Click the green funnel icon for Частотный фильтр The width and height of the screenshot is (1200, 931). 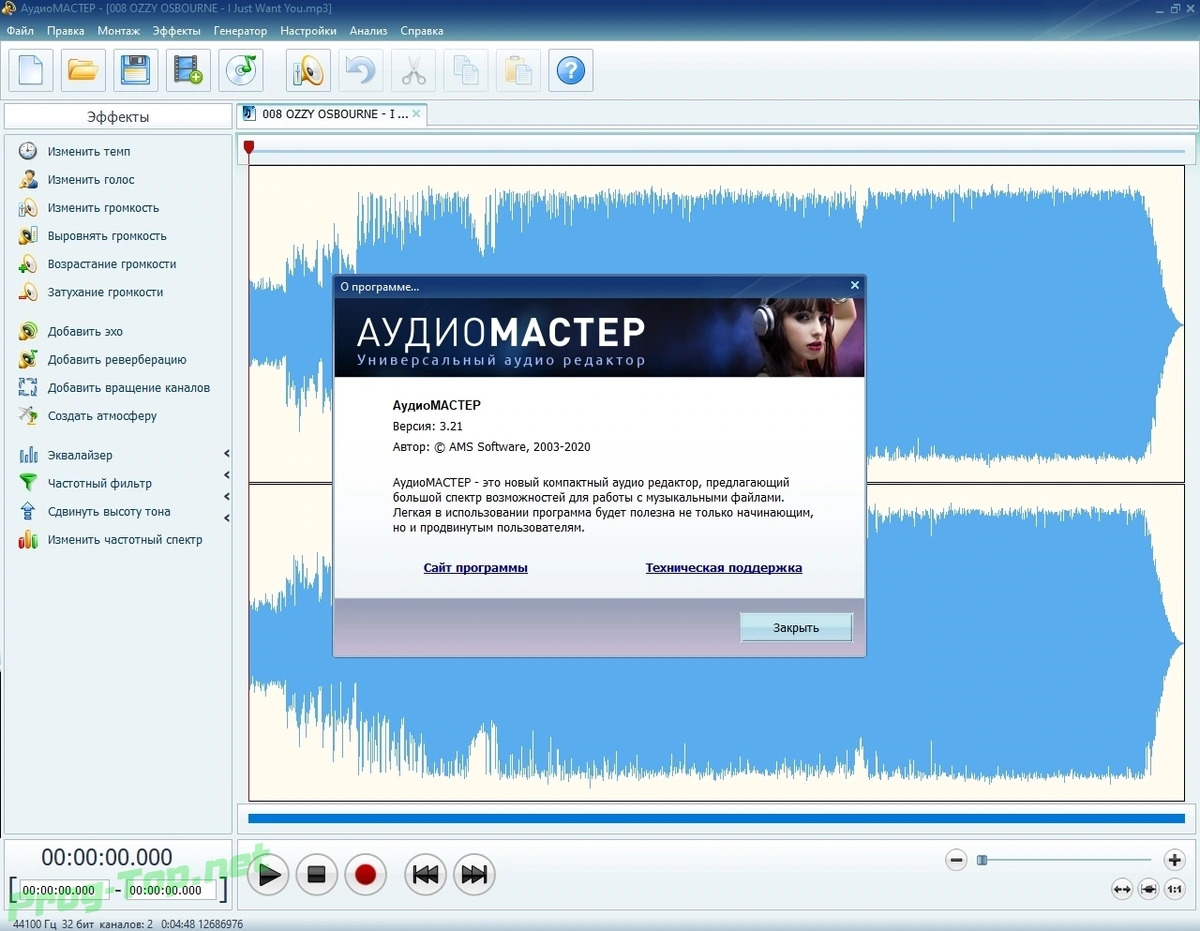[x=28, y=483]
